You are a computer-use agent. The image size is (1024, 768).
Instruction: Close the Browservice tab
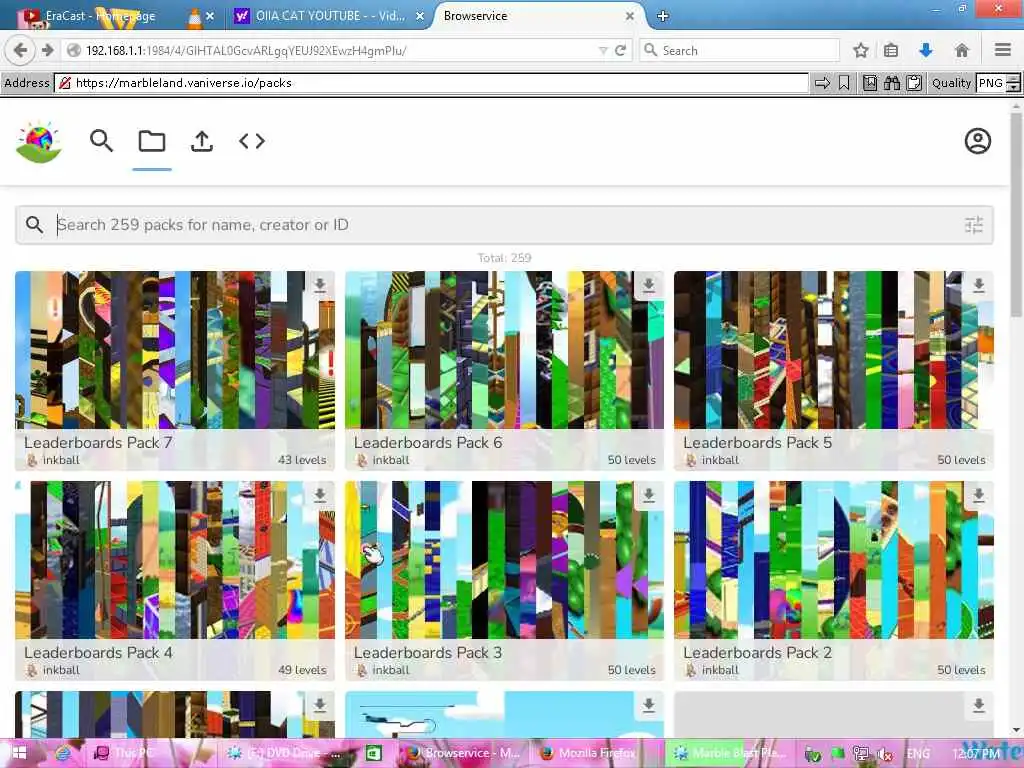click(630, 16)
